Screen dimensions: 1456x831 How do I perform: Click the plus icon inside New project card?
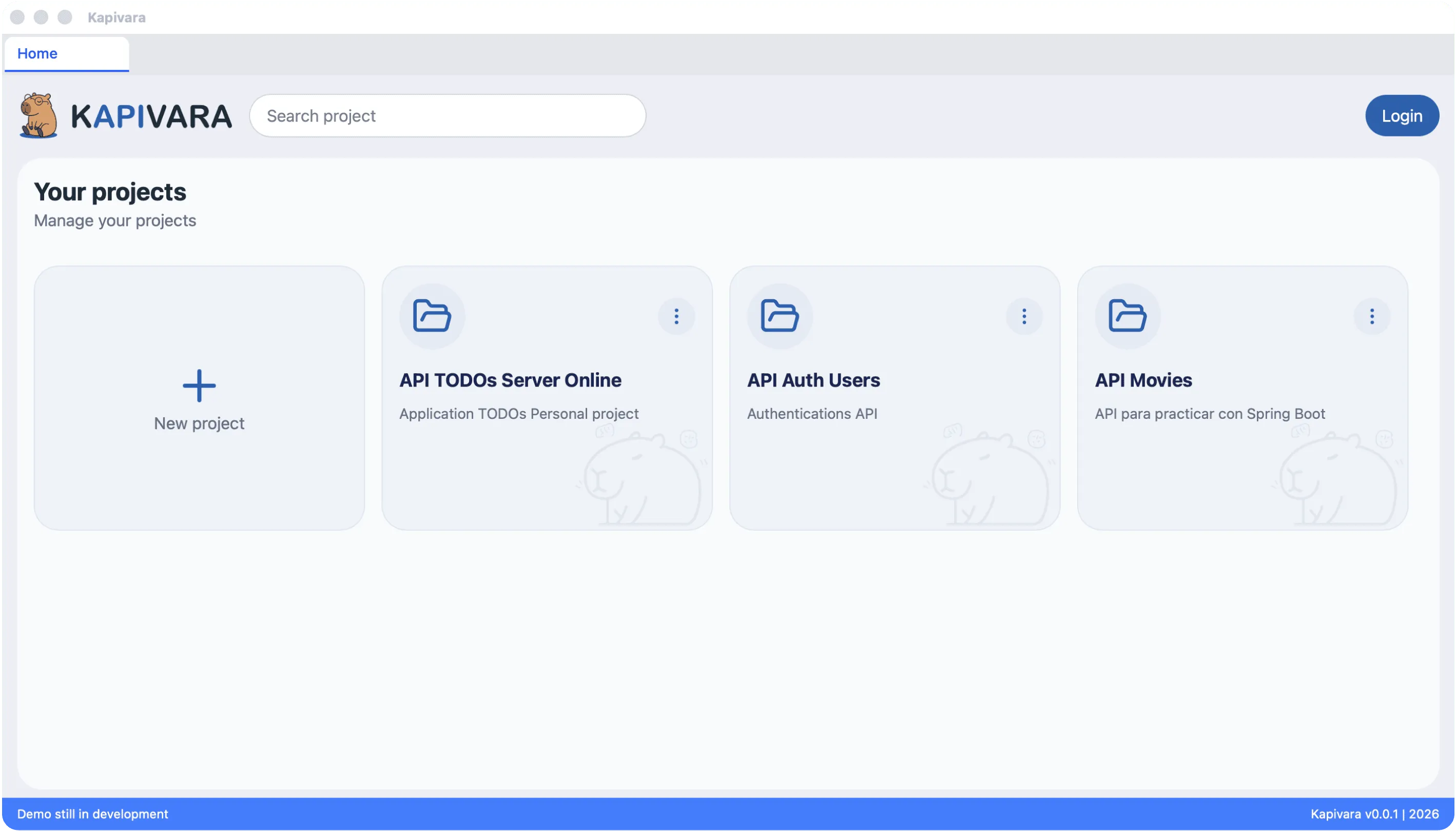199,386
